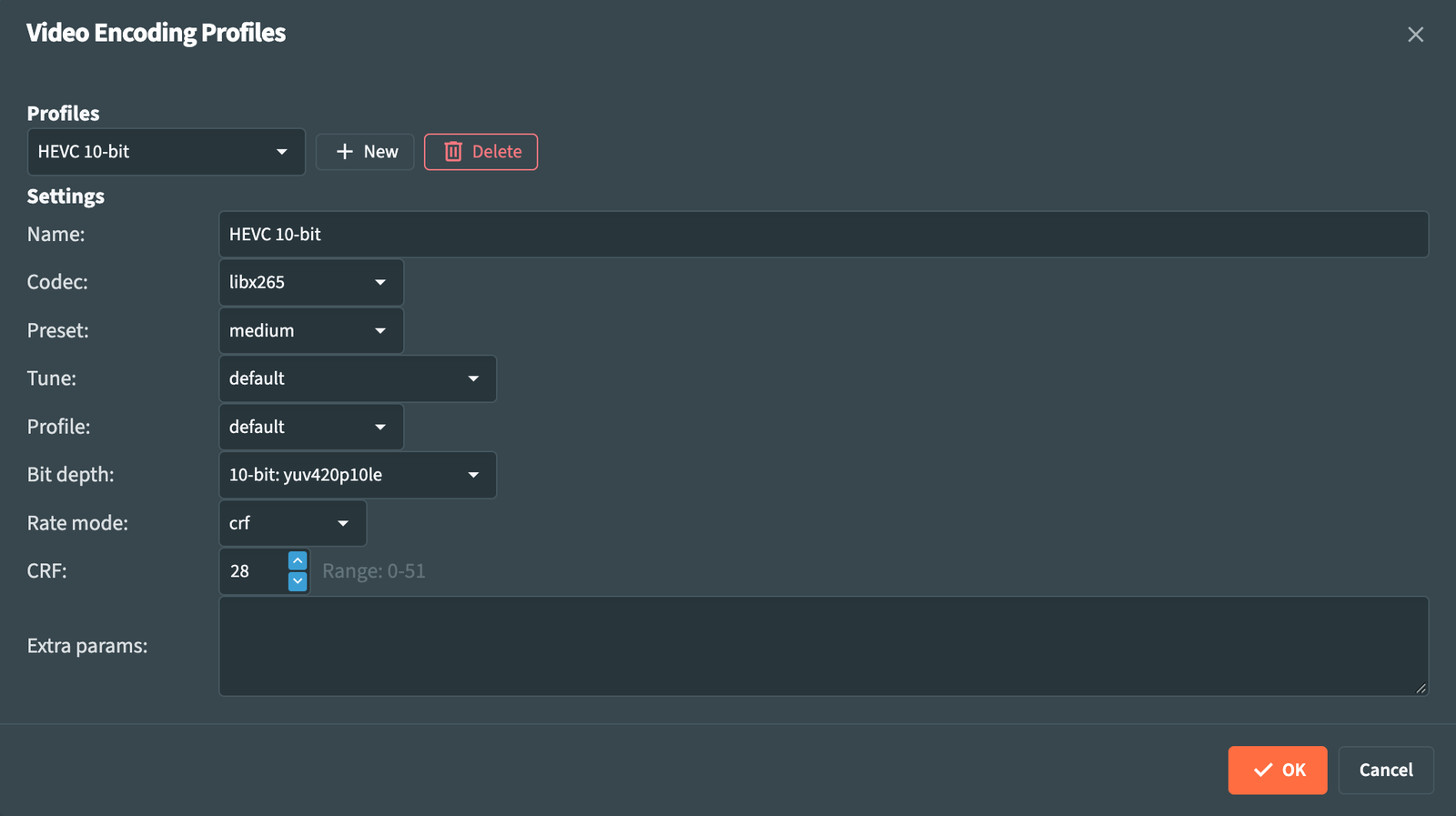Create a new encoding profile

pyautogui.click(x=365, y=152)
